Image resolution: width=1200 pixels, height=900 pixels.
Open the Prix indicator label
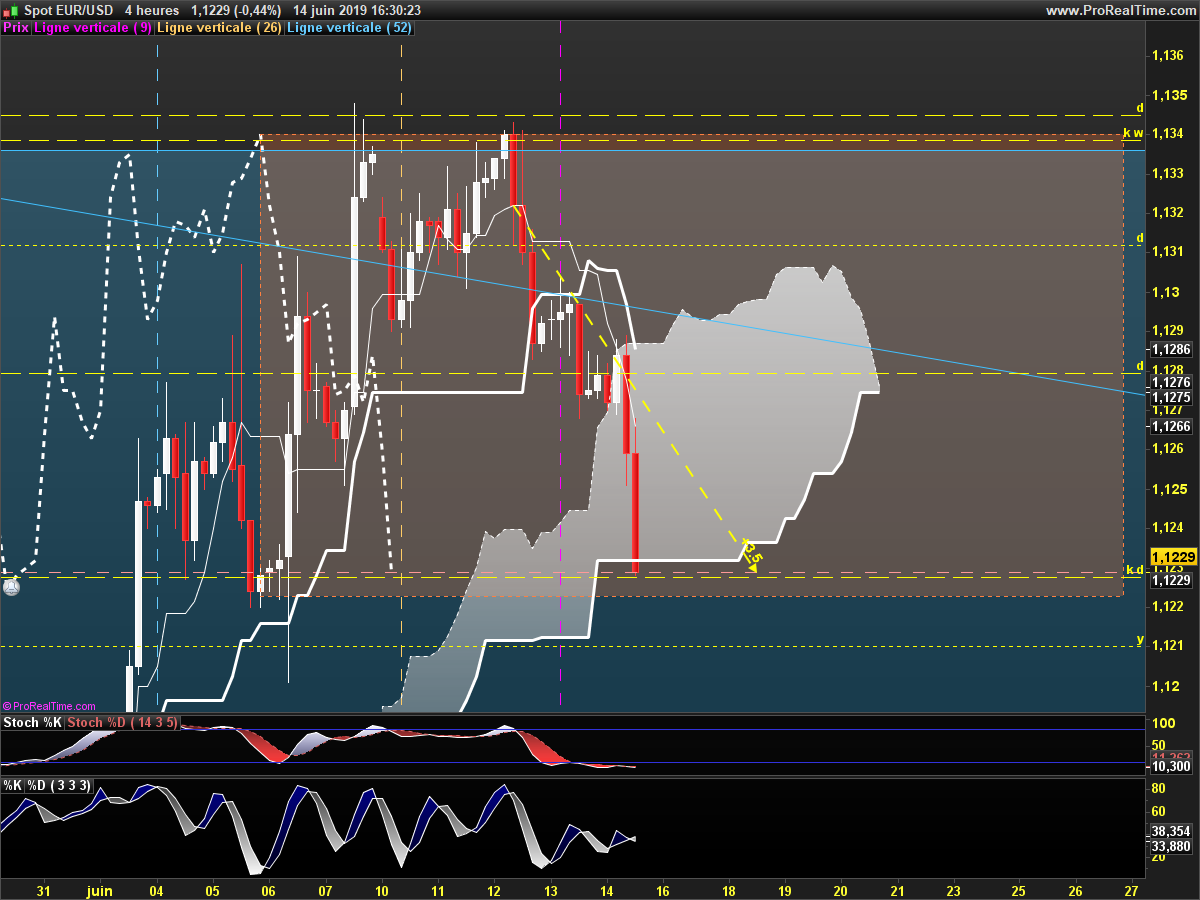[16, 28]
